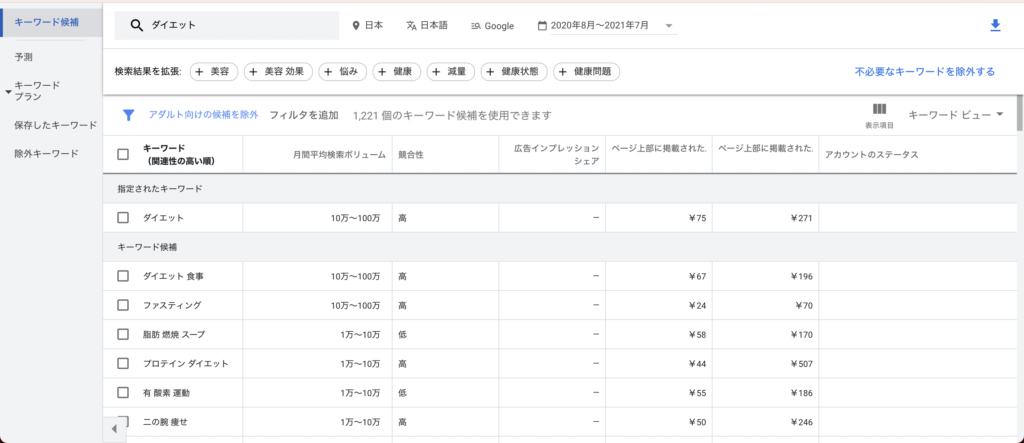
Task: Collapse the sidebar with left arrow
Action: point(114,428)
